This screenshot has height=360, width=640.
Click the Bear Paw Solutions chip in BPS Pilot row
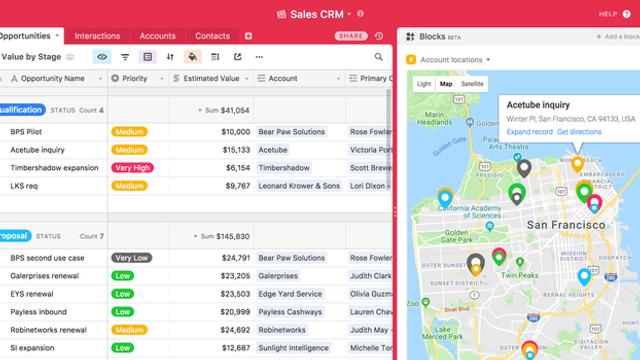click(291, 132)
